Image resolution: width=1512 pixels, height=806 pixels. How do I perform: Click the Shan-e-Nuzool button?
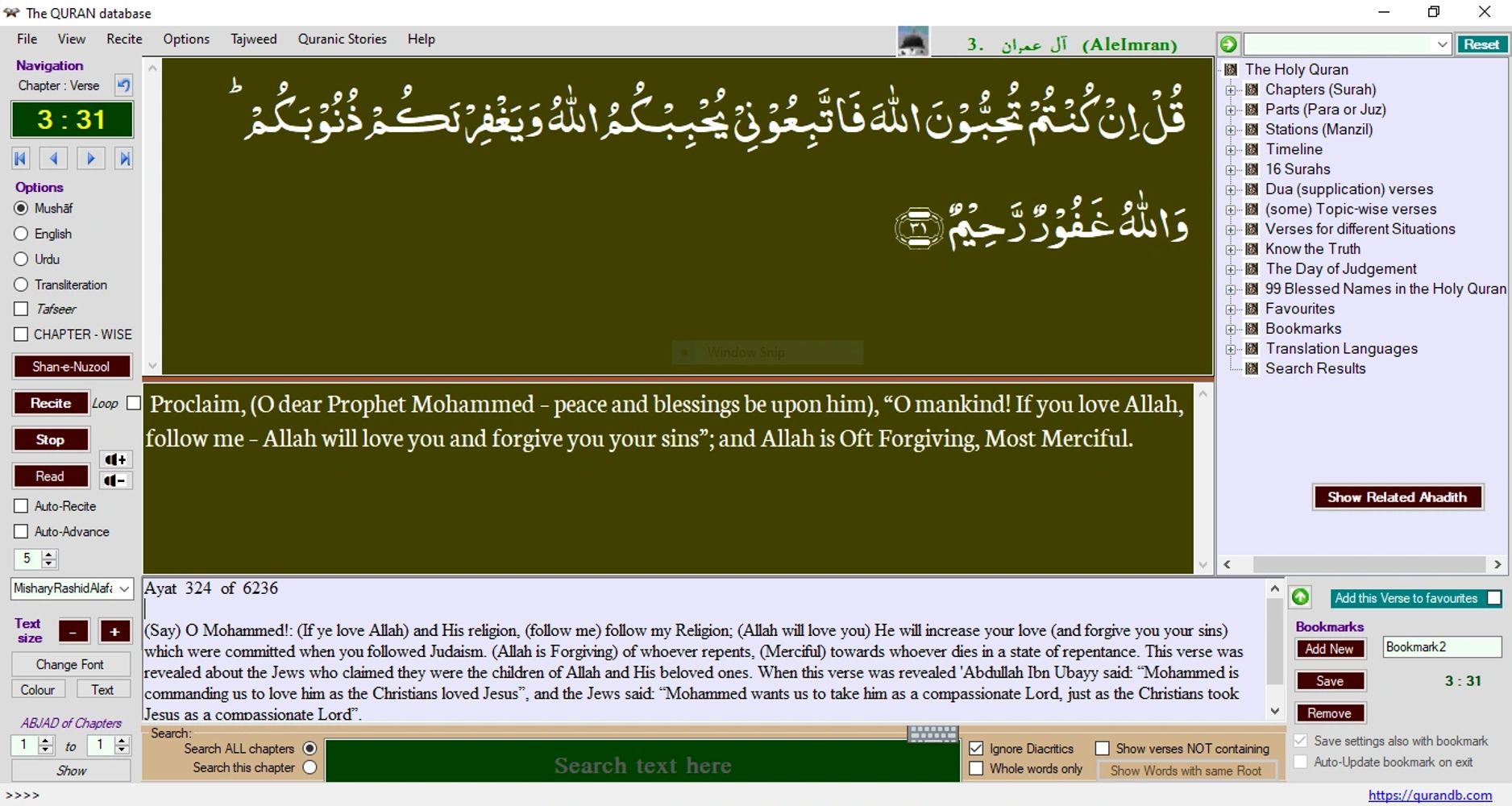point(72,366)
